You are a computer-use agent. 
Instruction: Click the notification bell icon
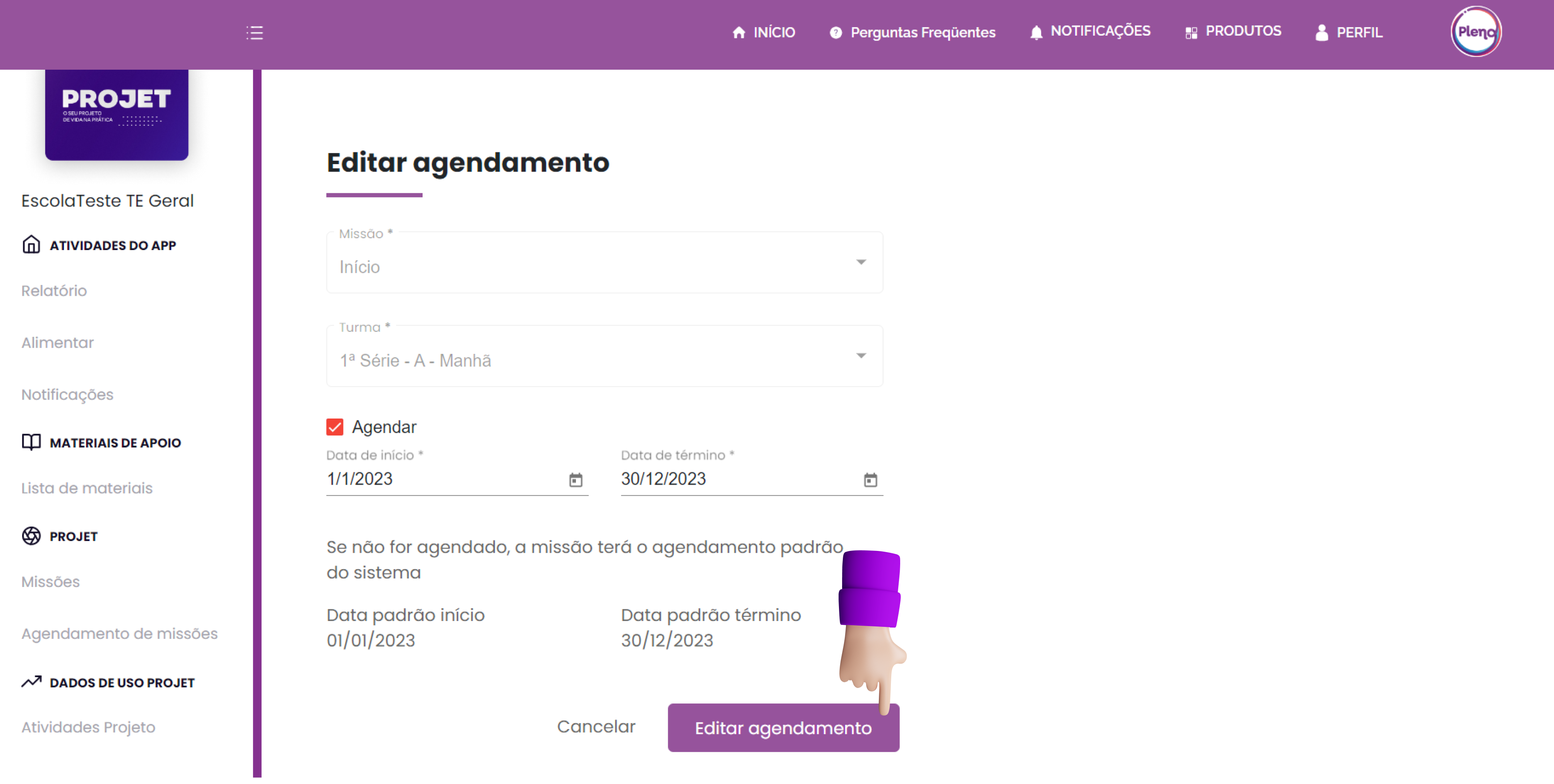(1036, 33)
